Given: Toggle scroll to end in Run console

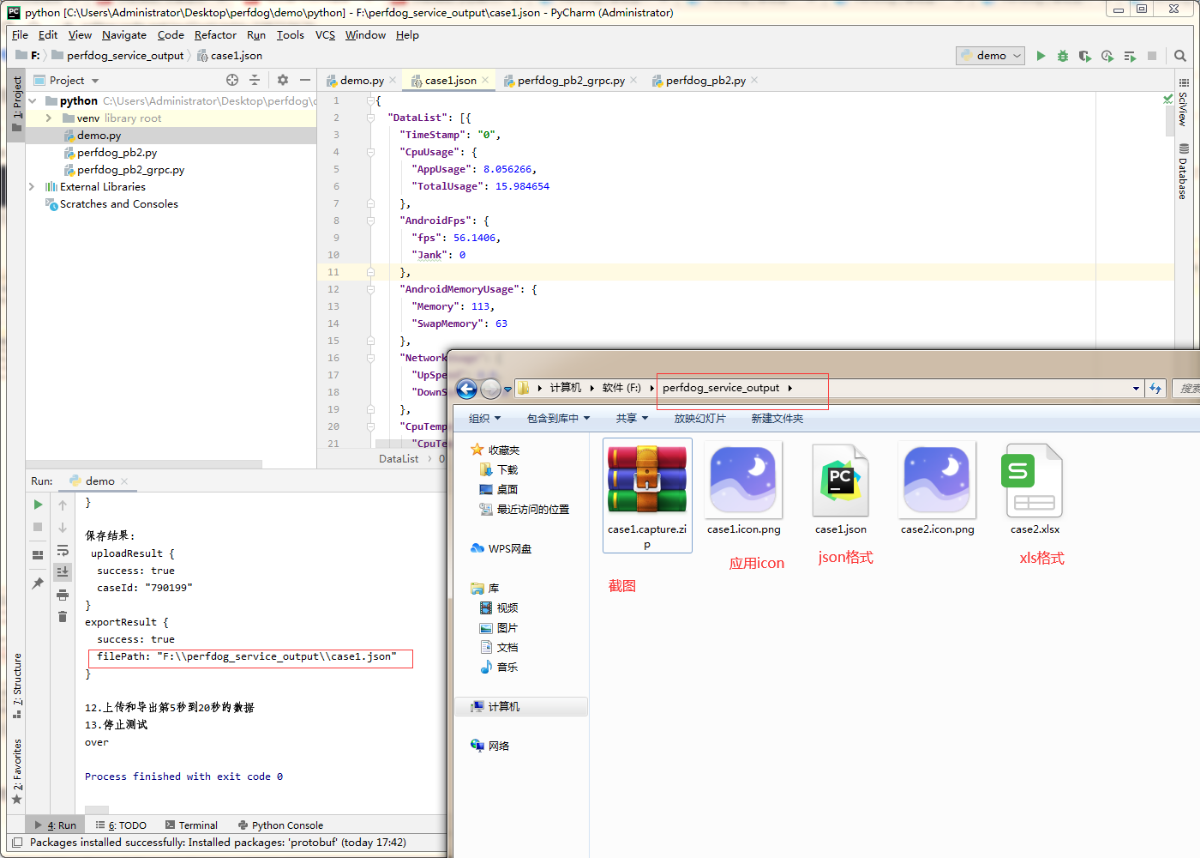Looking at the screenshot, I should 62,572.
